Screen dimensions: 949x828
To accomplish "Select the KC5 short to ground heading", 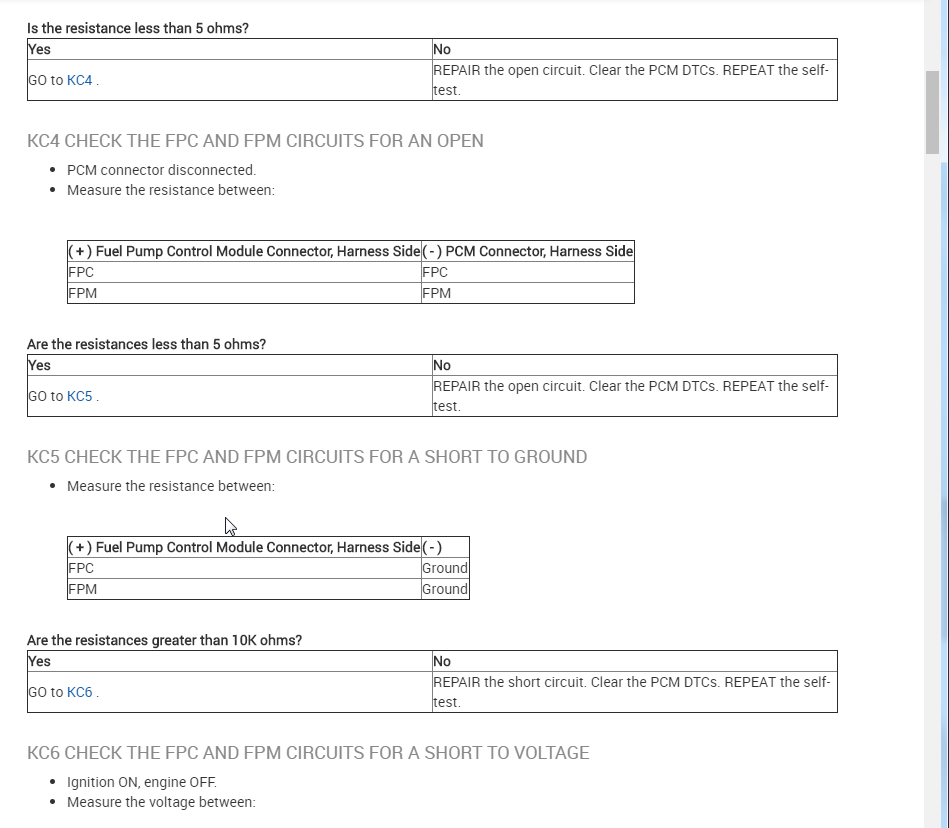I will tap(307, 457).
